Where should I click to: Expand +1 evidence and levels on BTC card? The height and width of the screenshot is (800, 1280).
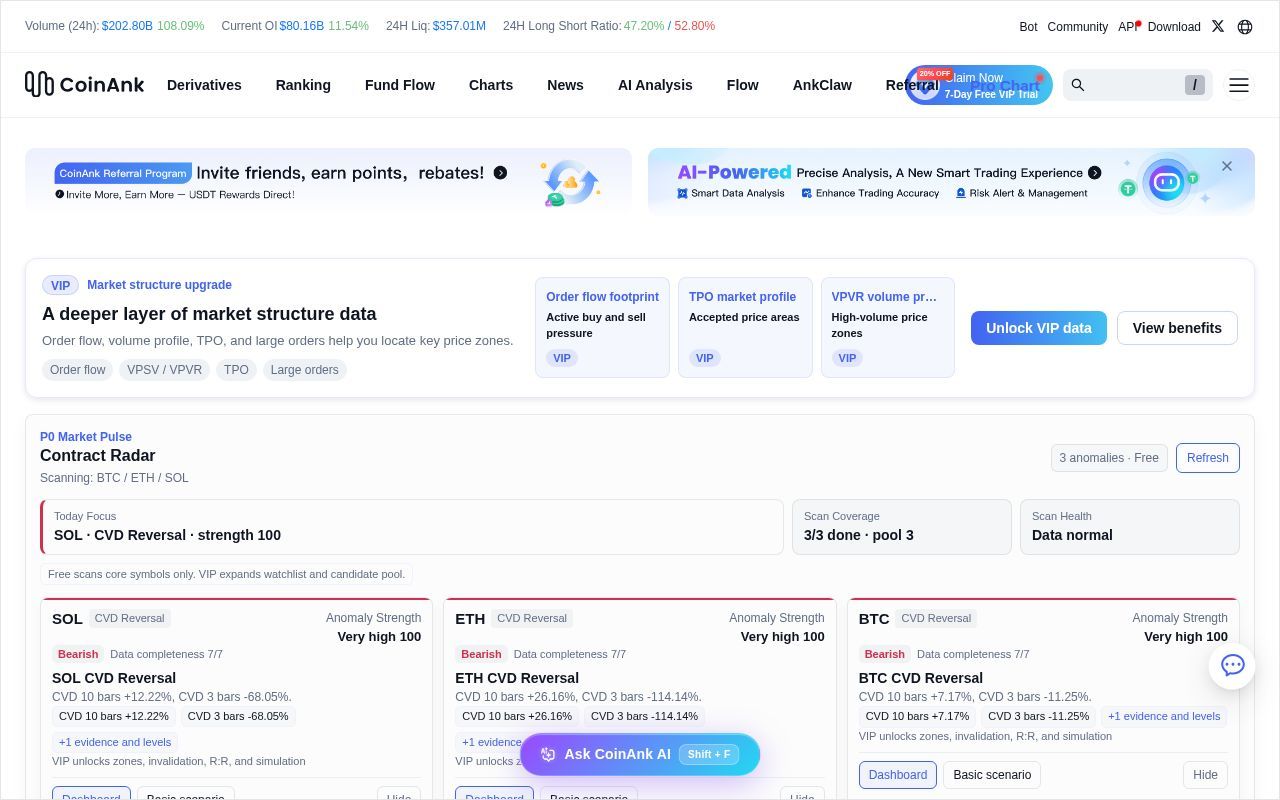click(x=1164, y=716)
